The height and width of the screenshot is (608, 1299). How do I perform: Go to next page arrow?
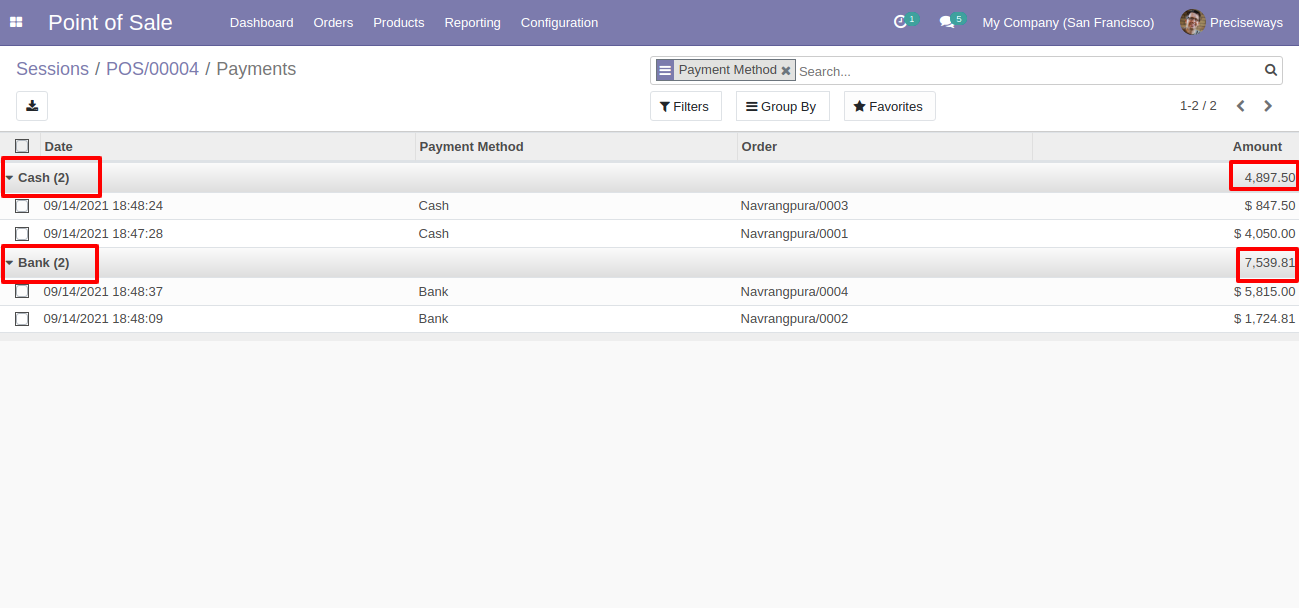1268,106
